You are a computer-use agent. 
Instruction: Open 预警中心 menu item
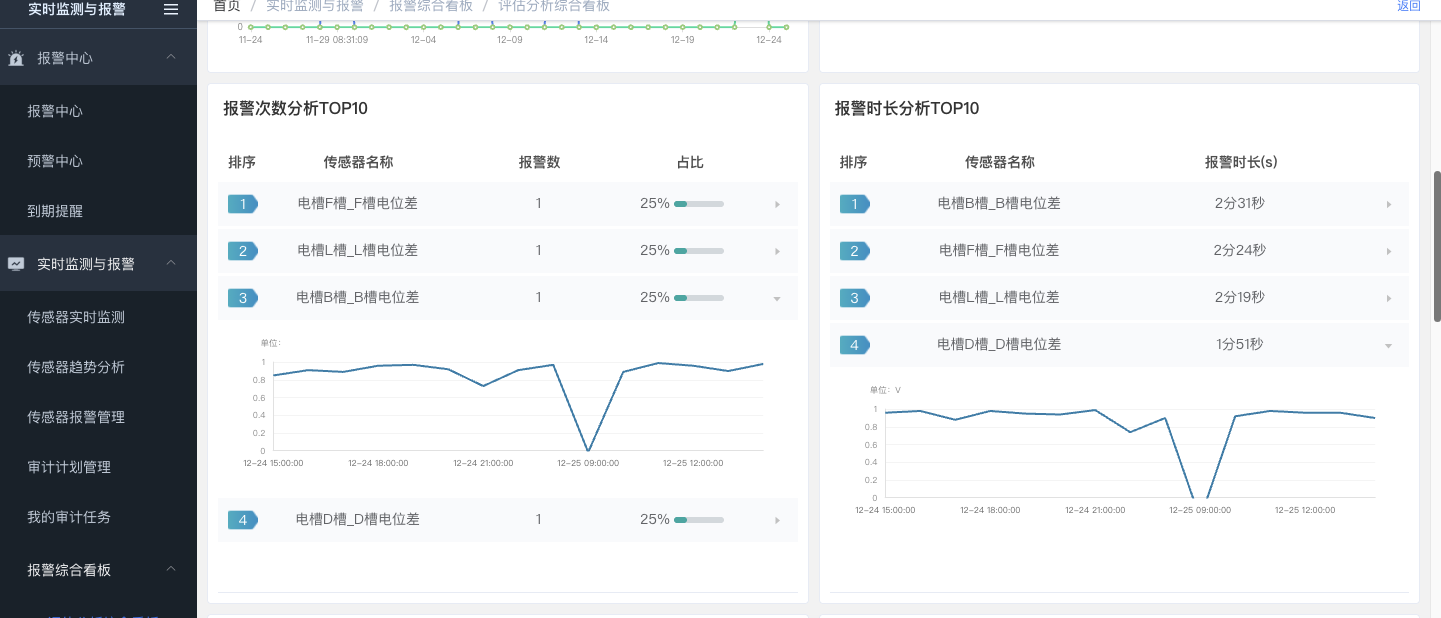click(55, 161)
